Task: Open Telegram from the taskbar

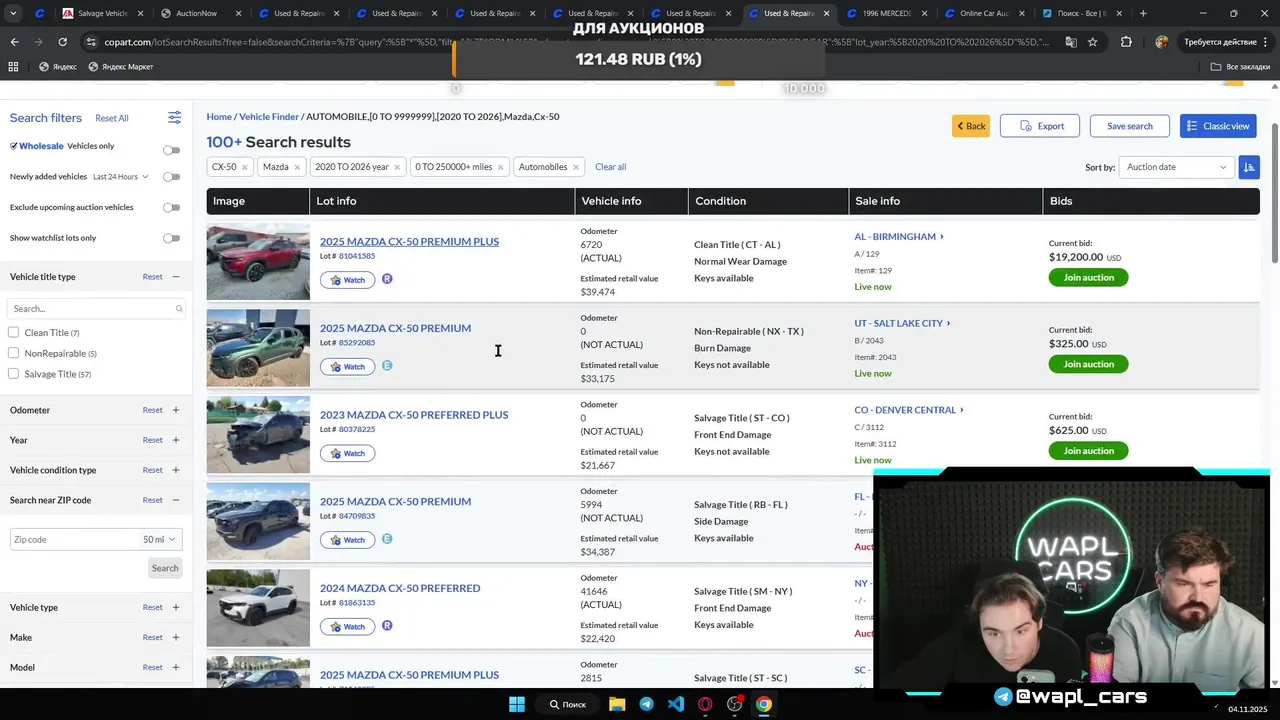Action: (646, 704)
